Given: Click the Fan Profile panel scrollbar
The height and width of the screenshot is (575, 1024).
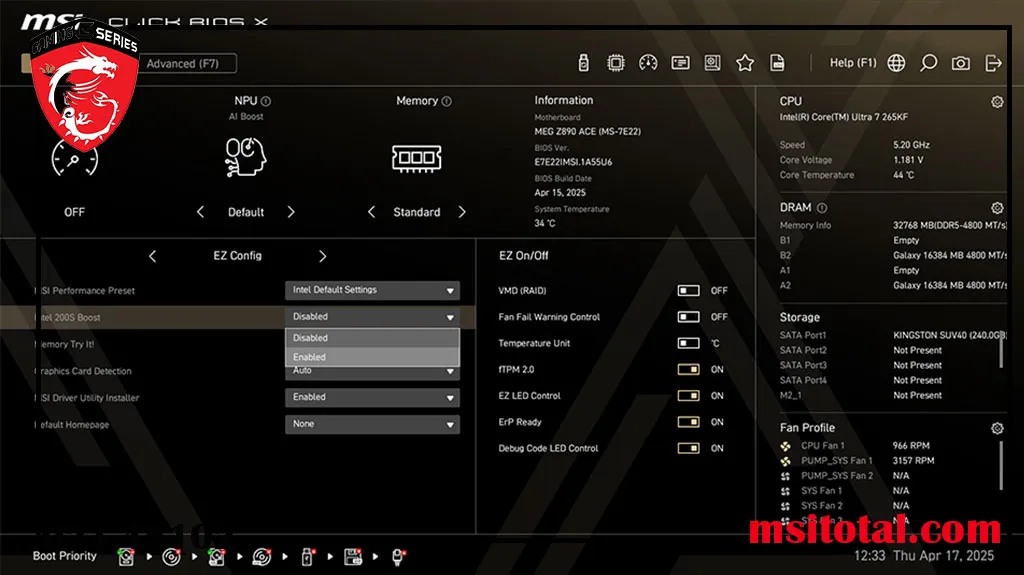Looking at the screenshot, I should click(x=1001, y=465).
